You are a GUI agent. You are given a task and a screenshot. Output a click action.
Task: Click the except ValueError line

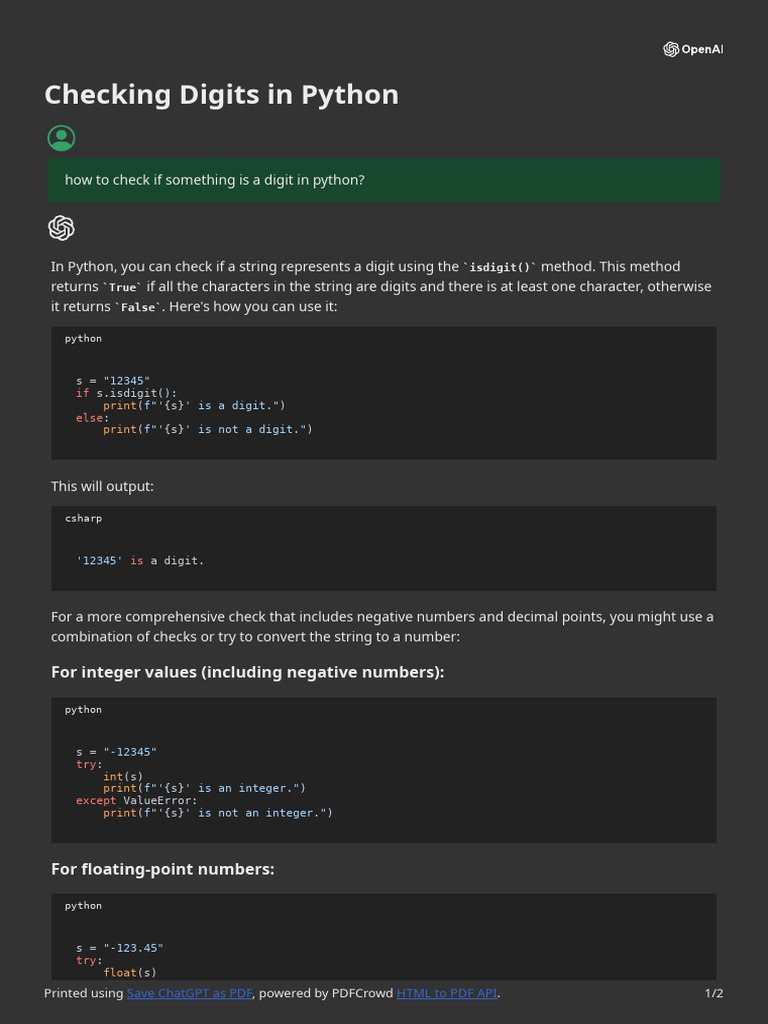pyautogui.click(x=136, y=800)
